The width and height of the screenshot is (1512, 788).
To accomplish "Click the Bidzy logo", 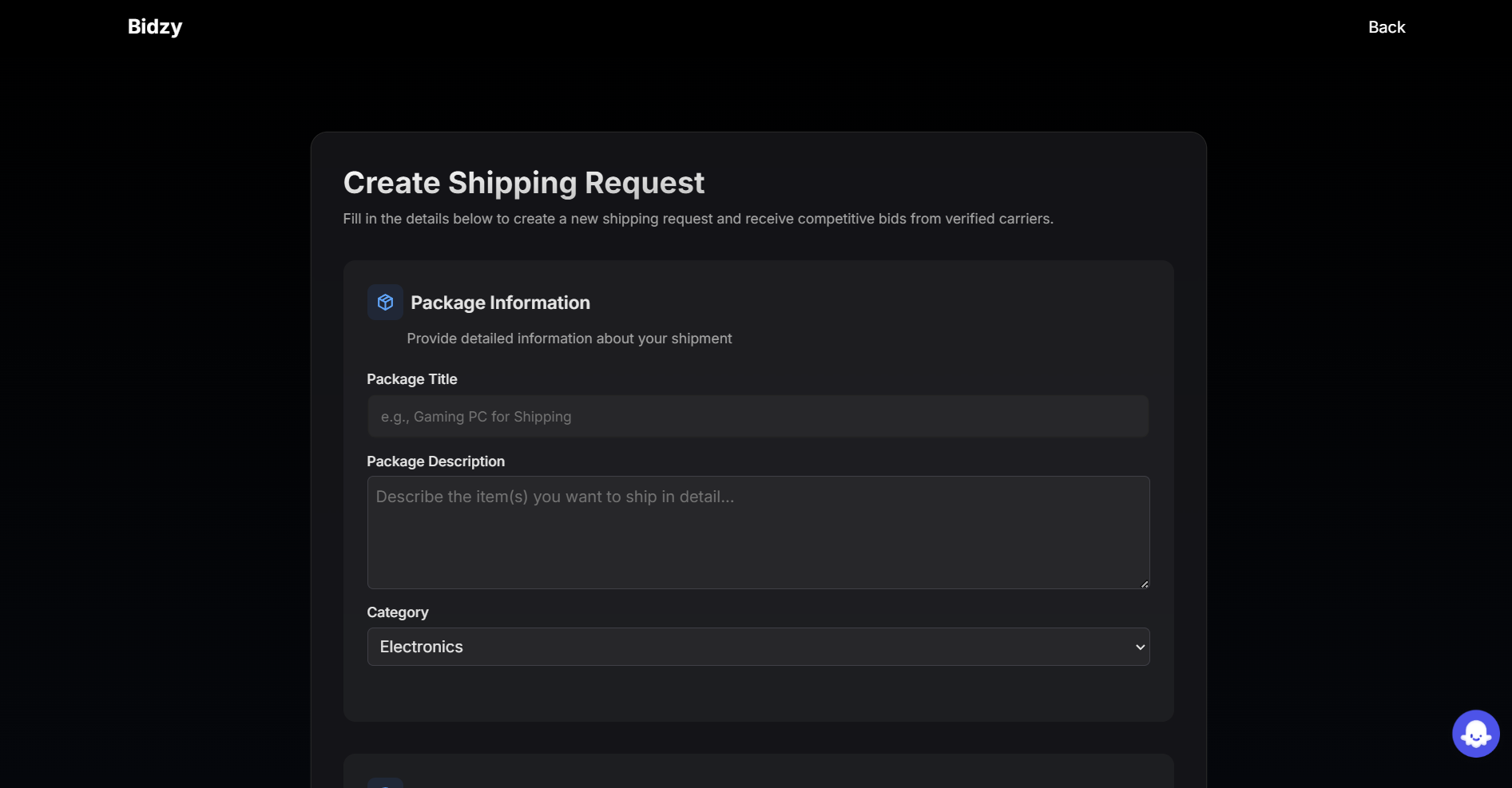I will pos(155,27).
